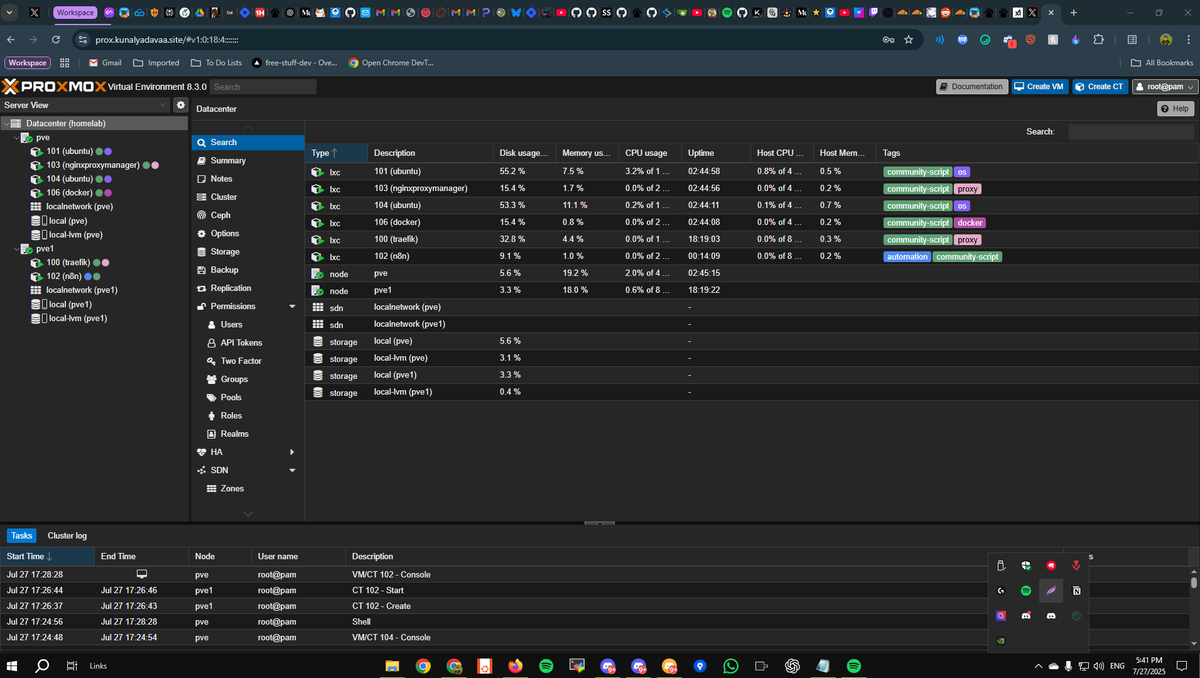1200x678 pixels.
Task: Open the NVIDIA tray icon
Action: tap(1001, 641)
